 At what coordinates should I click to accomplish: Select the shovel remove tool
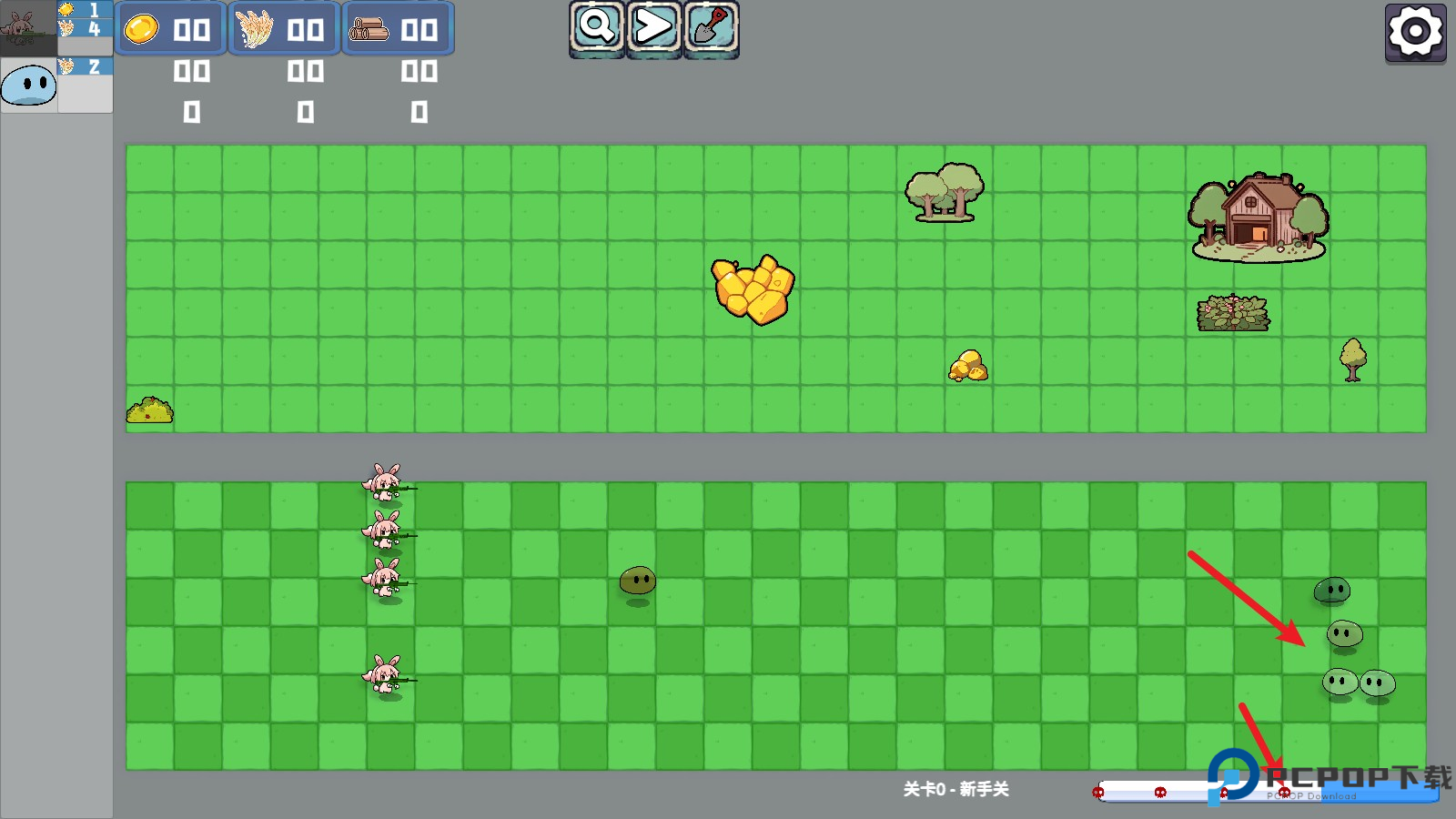coord(711,27)
